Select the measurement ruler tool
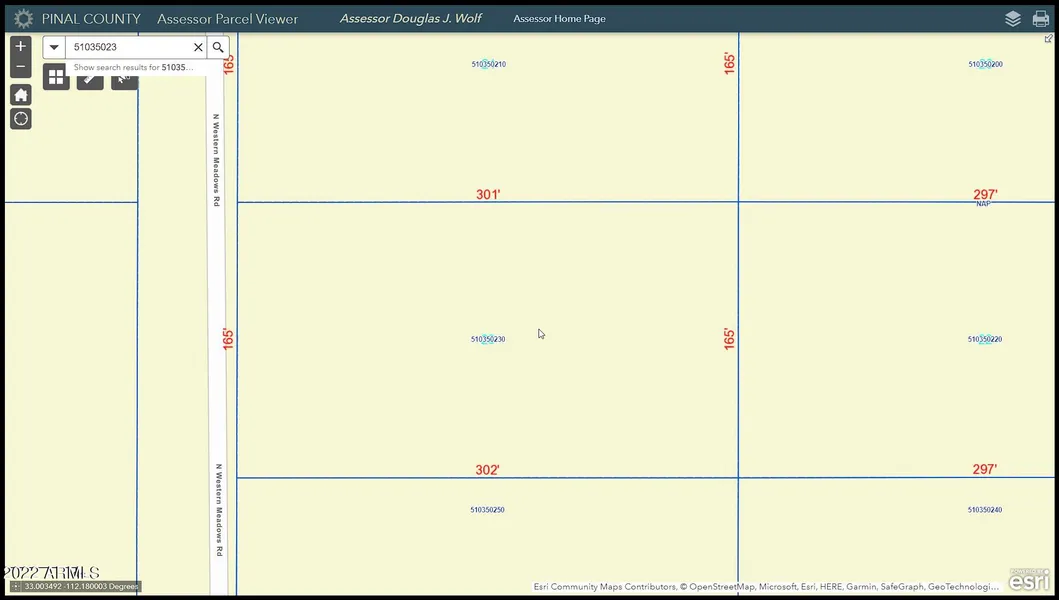Screen dimensions: 1059x600 pos(90,78)
